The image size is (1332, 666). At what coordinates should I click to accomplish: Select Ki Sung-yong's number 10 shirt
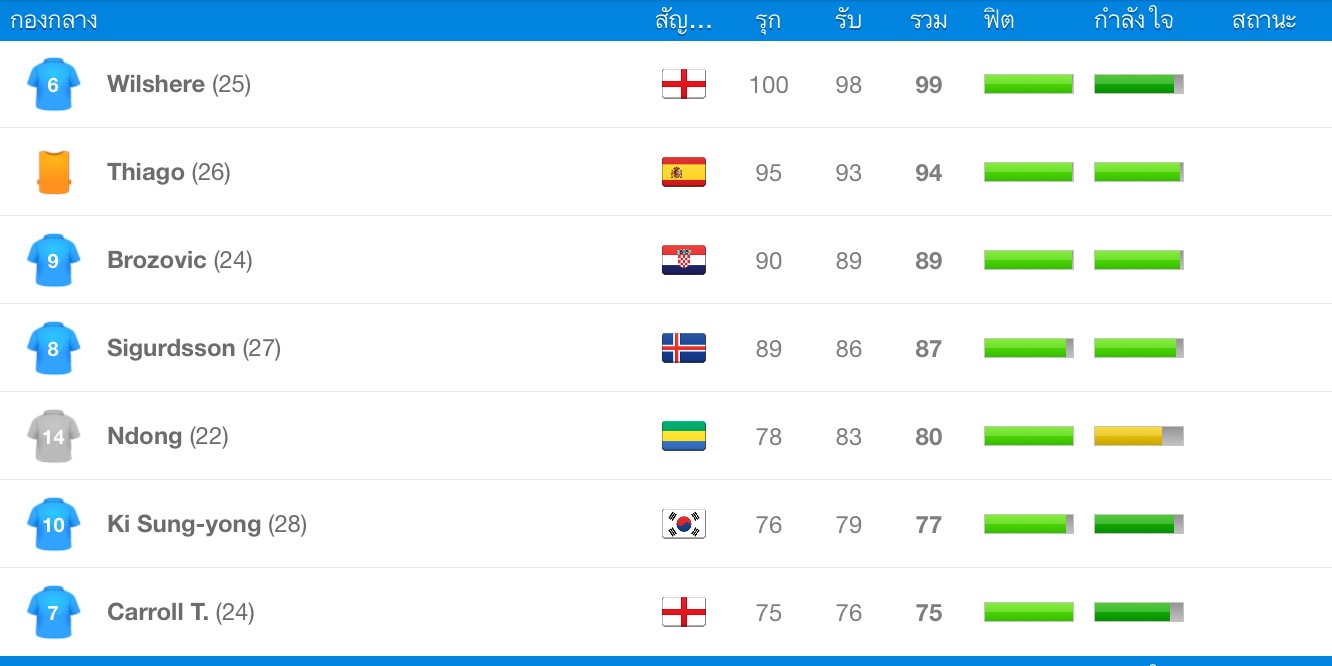click(x=53, y=524)
